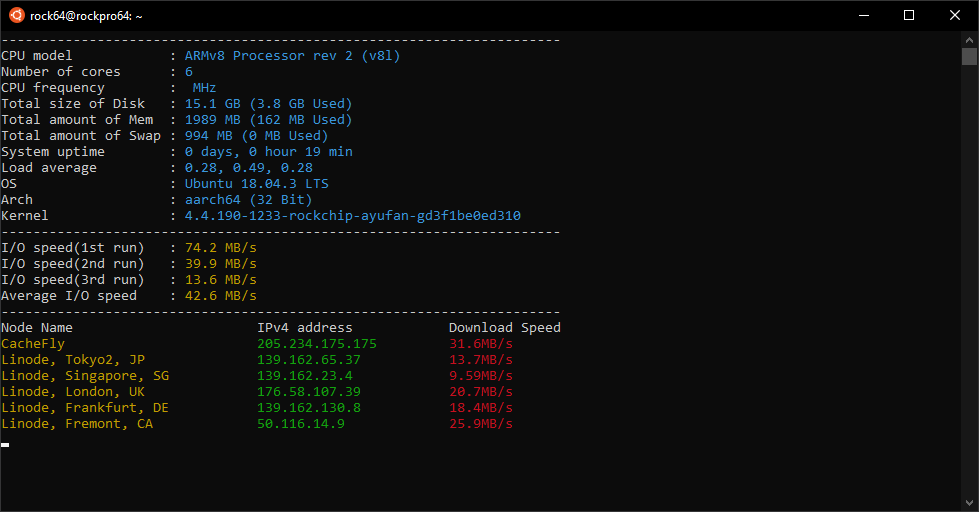Click the CacheFly node name
This screenshot has height=512, width=979.
tap(33, 344)
